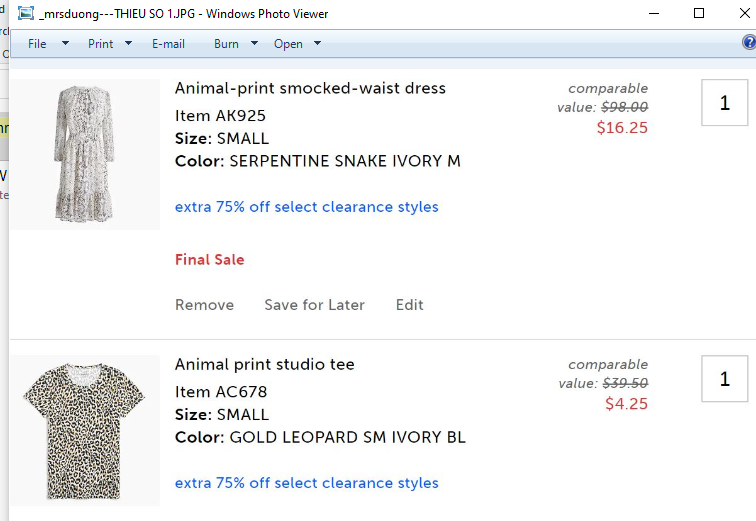Click Save for Later on the dress

[314, 305]
